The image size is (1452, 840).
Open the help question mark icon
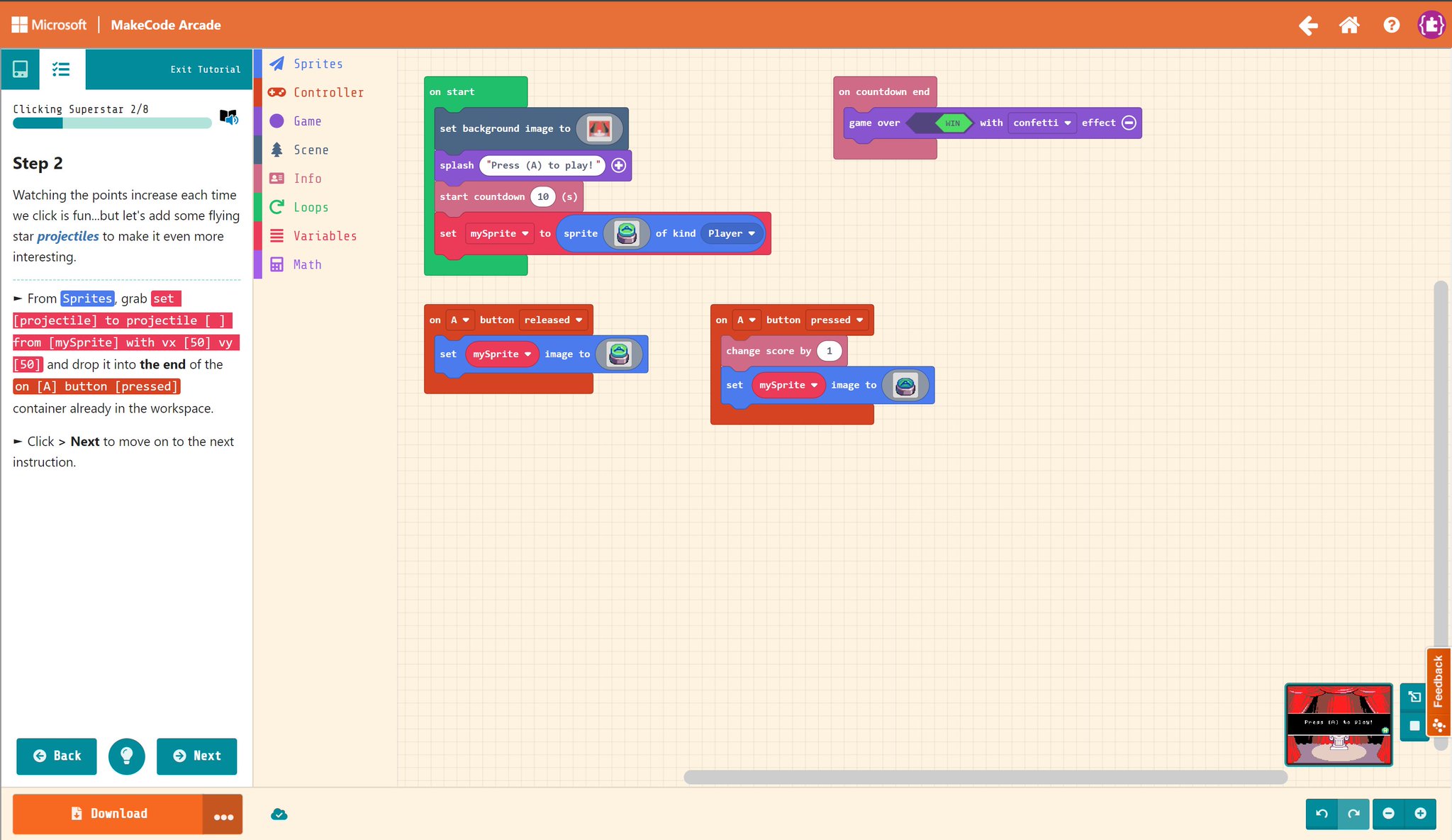(1391, 26)
